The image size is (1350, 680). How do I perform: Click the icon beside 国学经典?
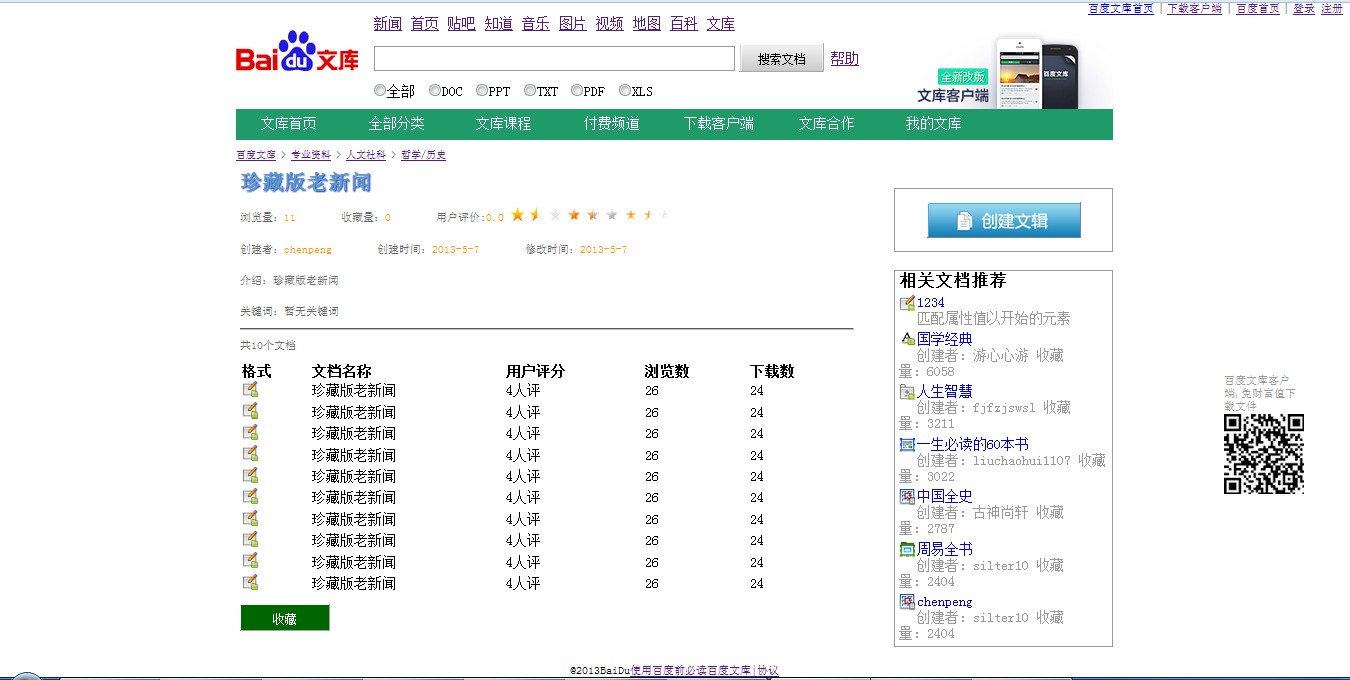(907, 339)
